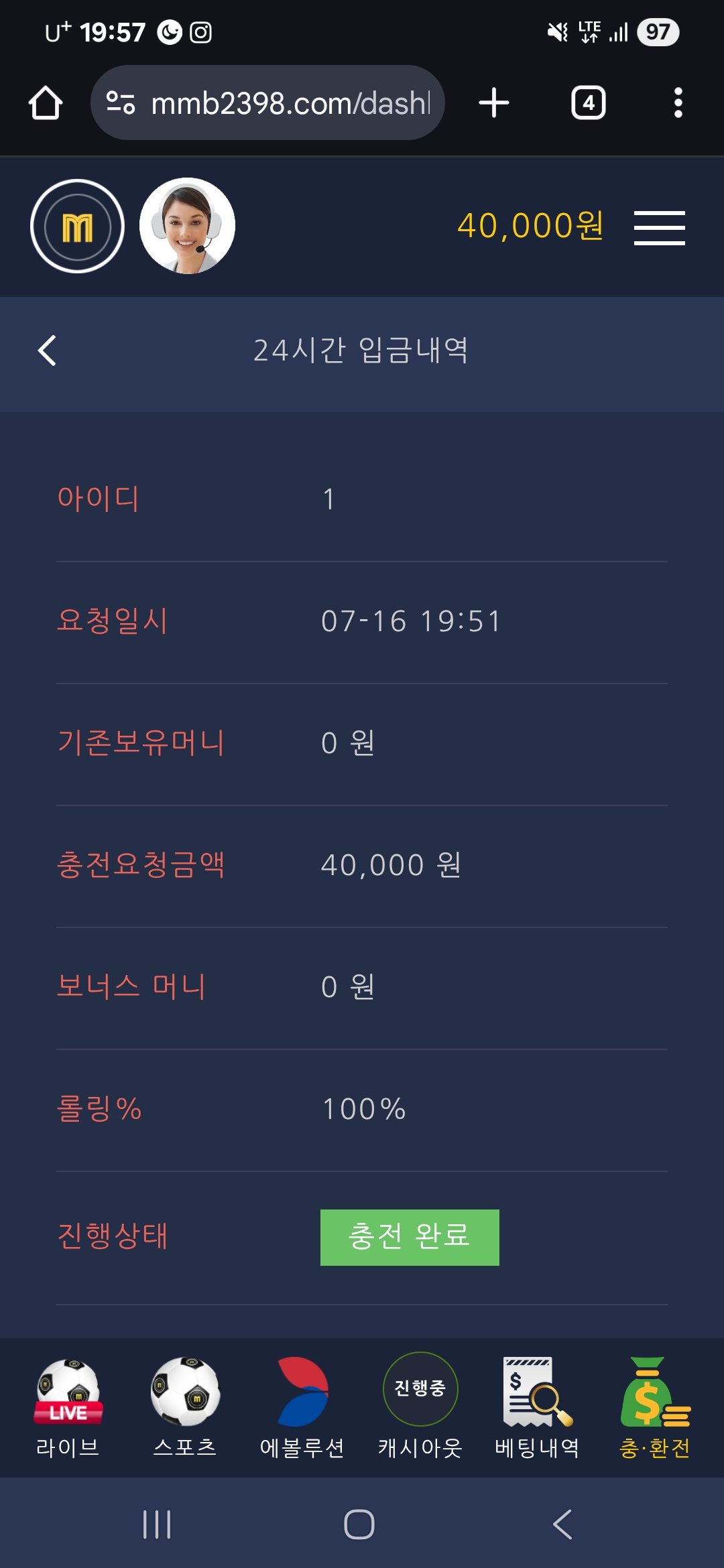
Task: Click the gold M site logo
Action: (x=78, y=226)
